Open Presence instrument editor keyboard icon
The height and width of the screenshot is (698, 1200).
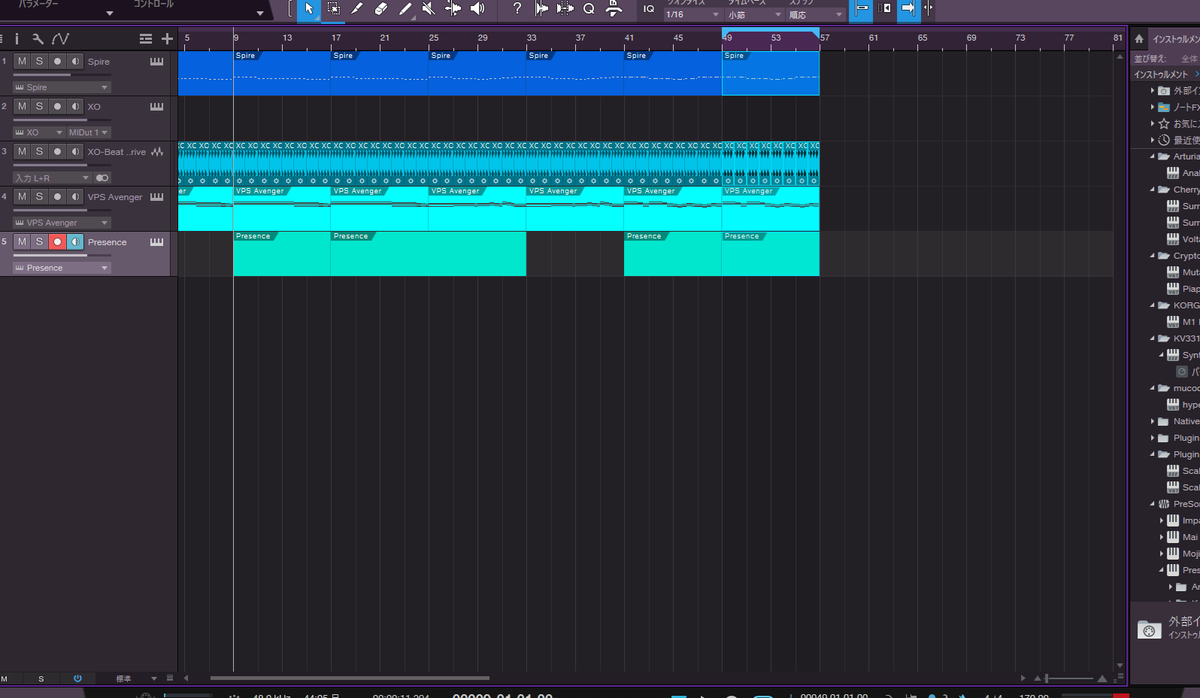point(157,242)
